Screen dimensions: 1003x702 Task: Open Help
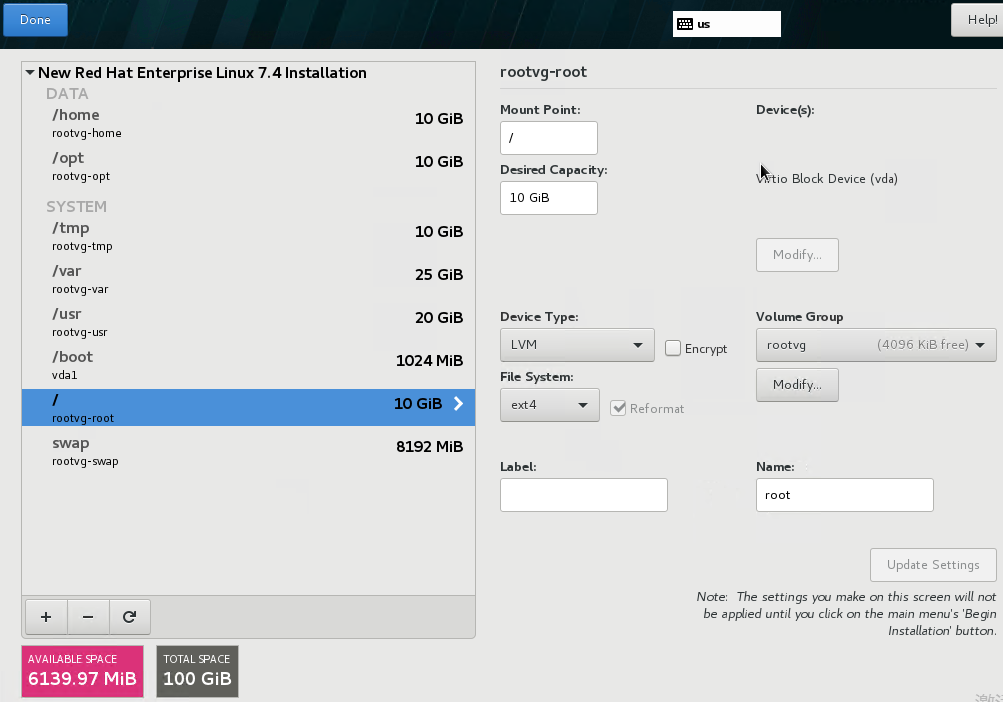(x=977, y=20)
